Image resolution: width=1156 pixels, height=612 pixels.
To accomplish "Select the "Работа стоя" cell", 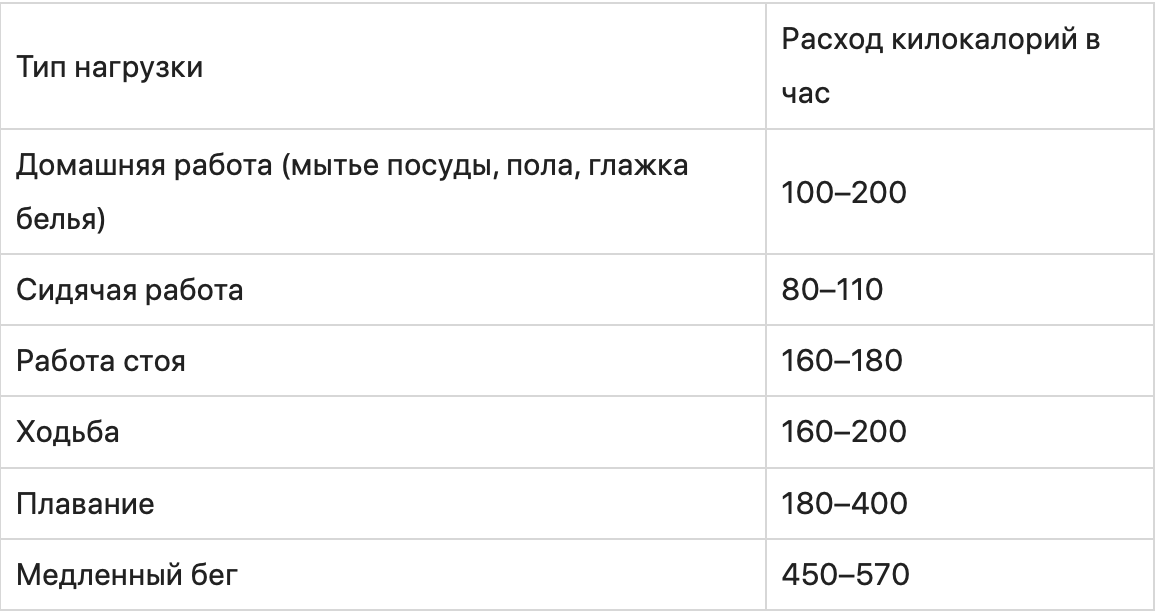I will [x=101, y=360].
